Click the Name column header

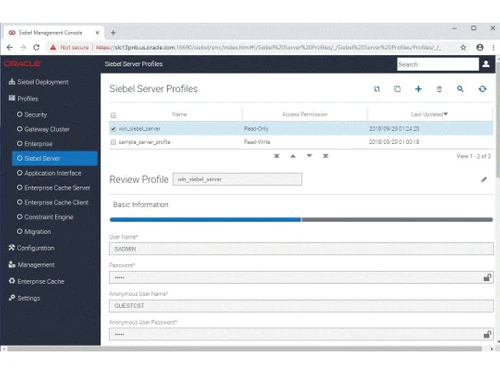click(x=179, y=114)
